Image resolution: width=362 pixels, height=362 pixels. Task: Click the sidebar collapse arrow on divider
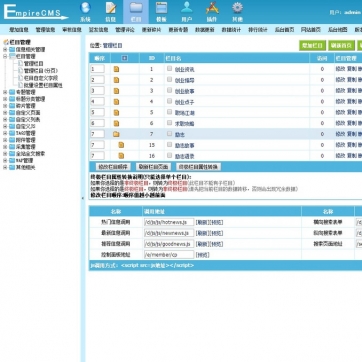(x=83, y=198)
